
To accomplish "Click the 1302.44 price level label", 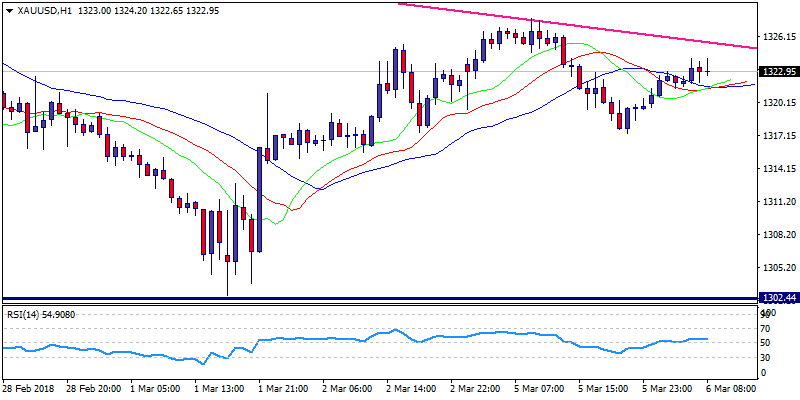I will 778,298.
